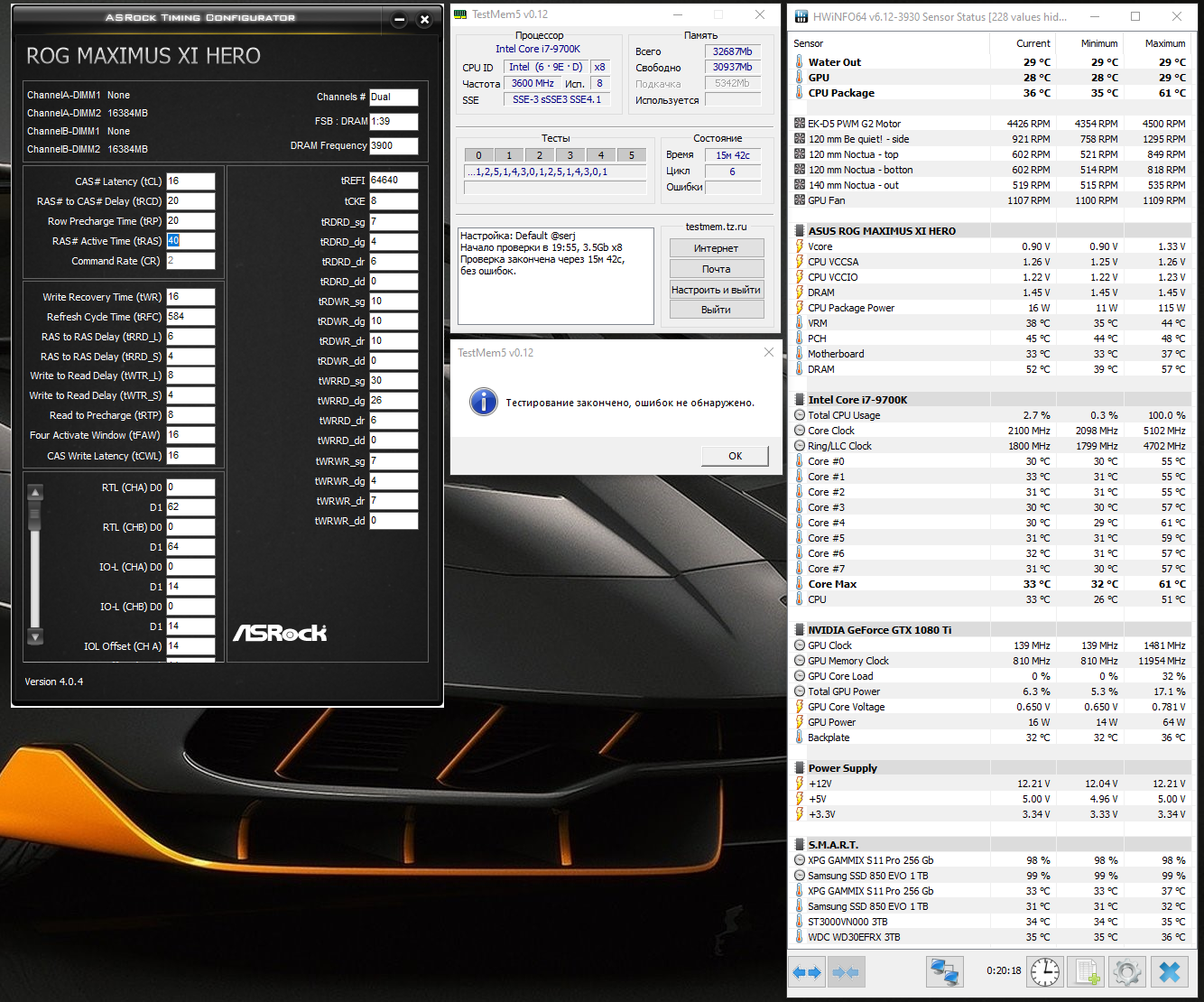Click the circle icon beside Total CPU Usage
The width and height of the screenshot is (1204, 1002).
coord(800,415)
